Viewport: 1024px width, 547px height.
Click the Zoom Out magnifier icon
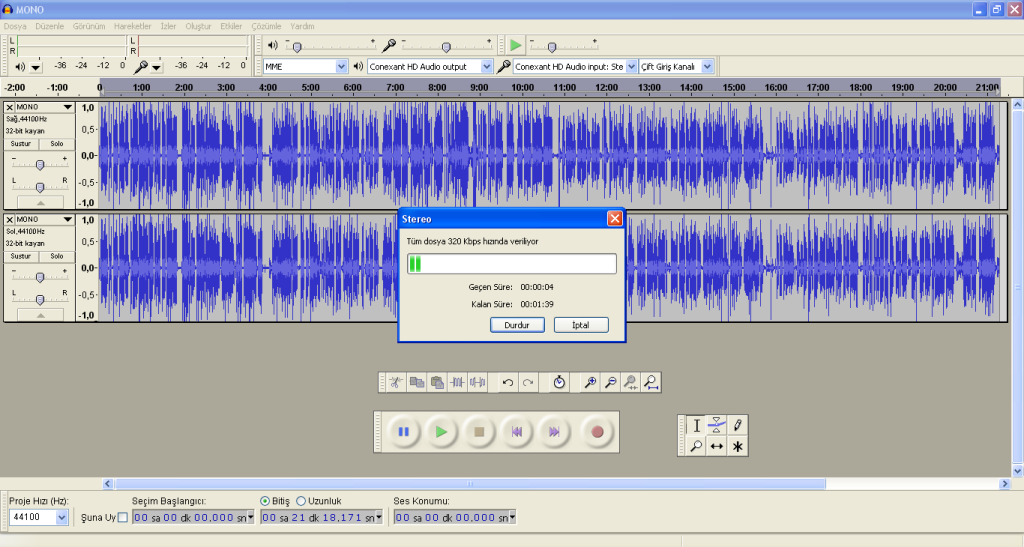pos(610,383)
